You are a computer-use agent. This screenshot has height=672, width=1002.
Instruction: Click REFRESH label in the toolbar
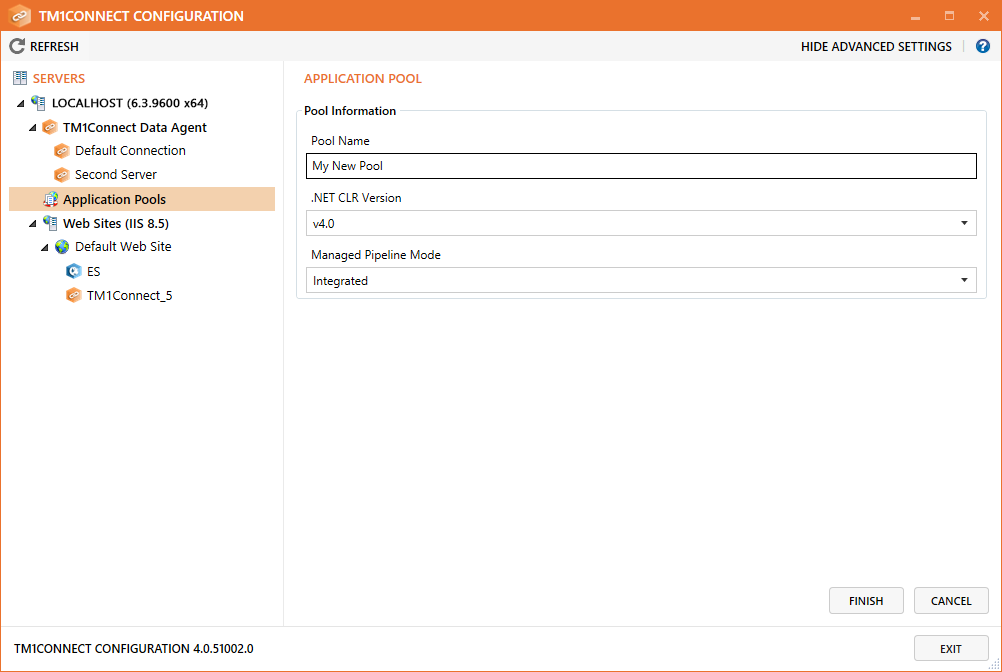(54, 47)
